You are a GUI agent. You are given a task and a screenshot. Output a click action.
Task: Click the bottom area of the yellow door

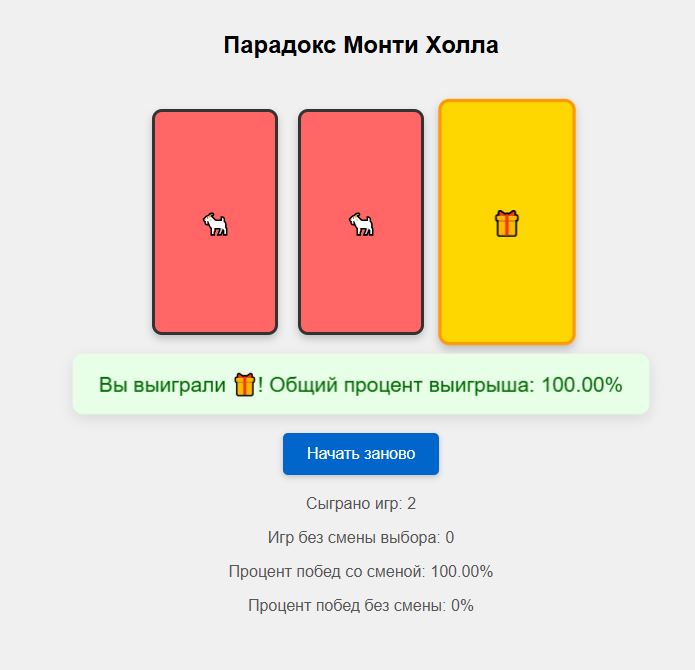coord(507,310)
